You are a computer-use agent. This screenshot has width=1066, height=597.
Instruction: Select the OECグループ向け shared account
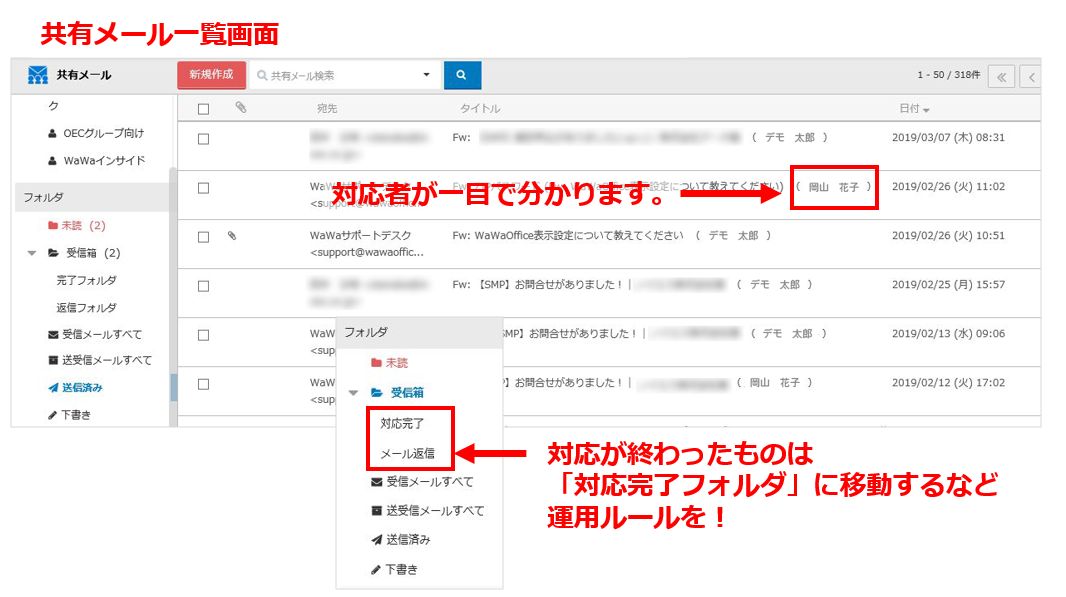103,133
